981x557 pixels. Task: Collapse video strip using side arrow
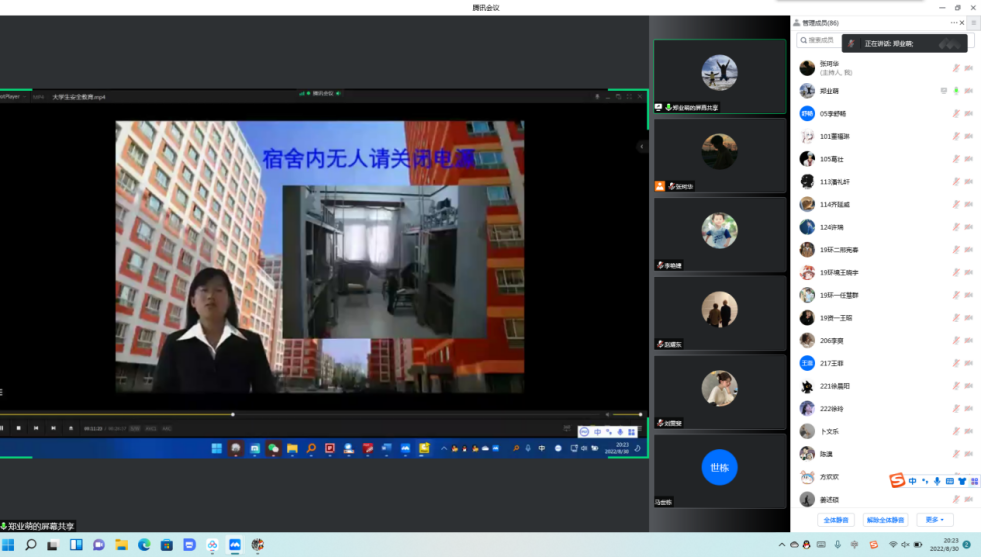642,147
